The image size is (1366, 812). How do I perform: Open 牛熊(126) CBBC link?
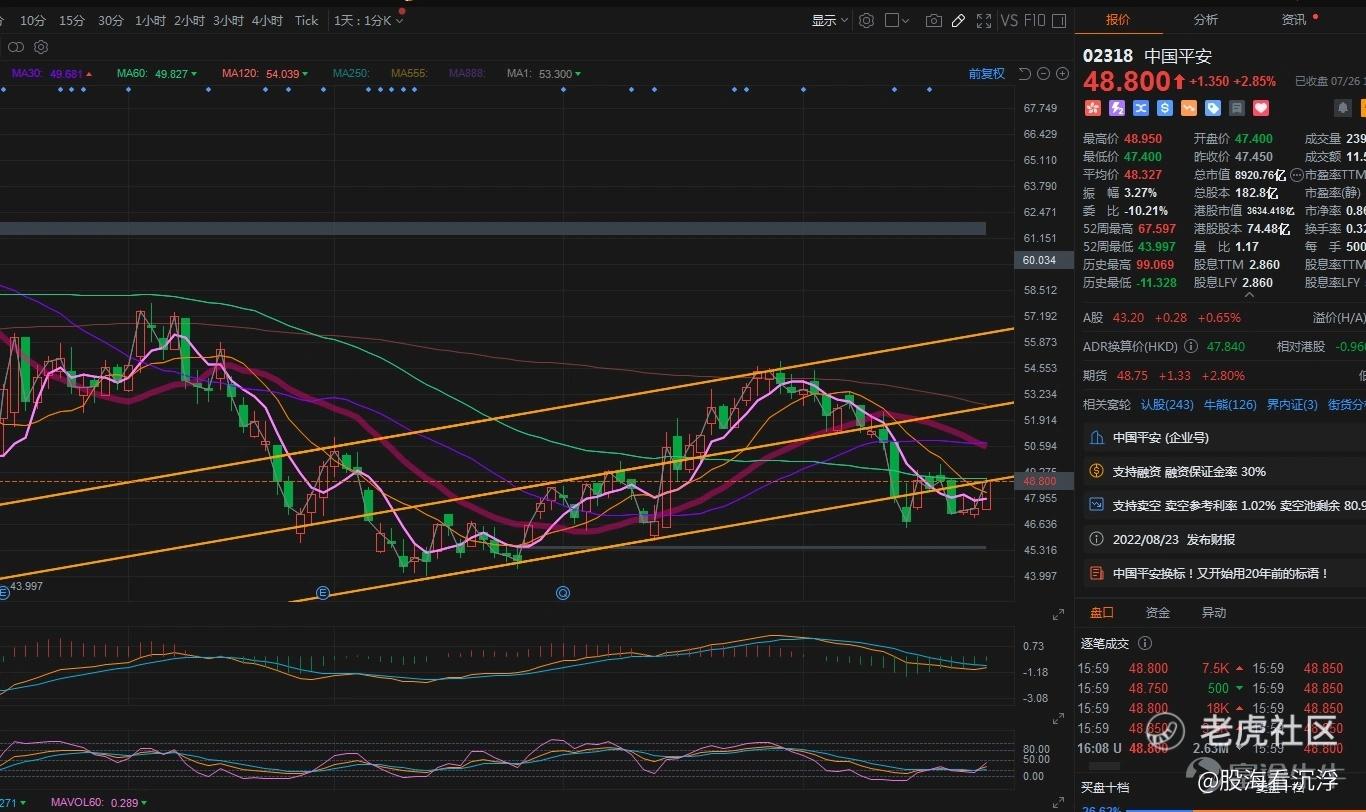click(x=1230, y=404)
